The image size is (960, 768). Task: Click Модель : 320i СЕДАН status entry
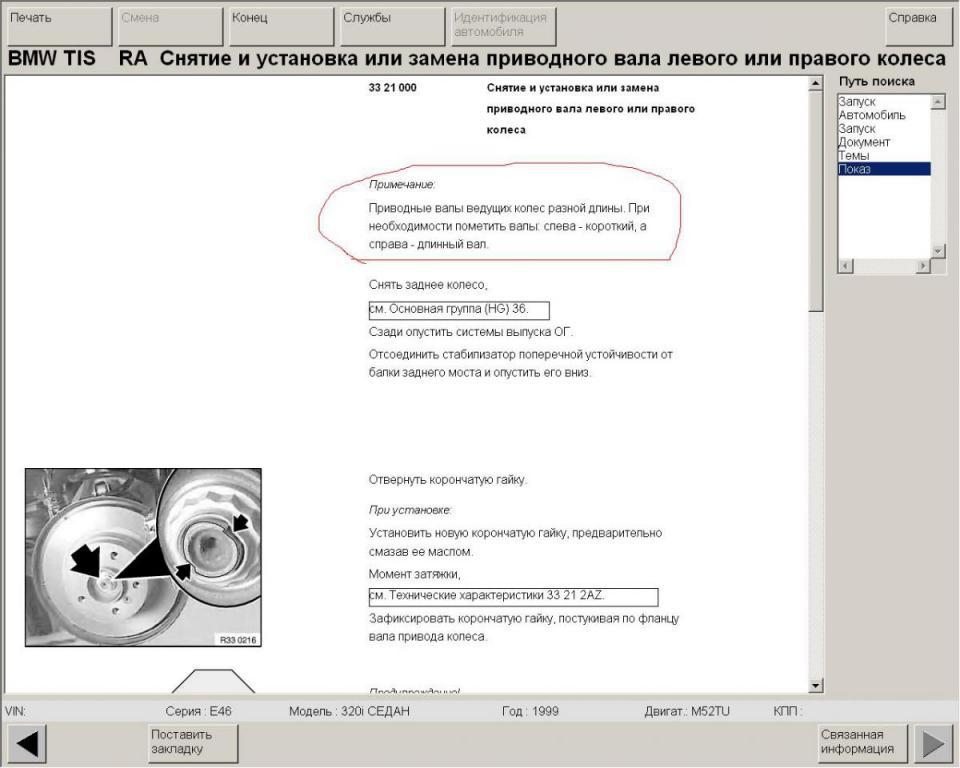[349, 711]
